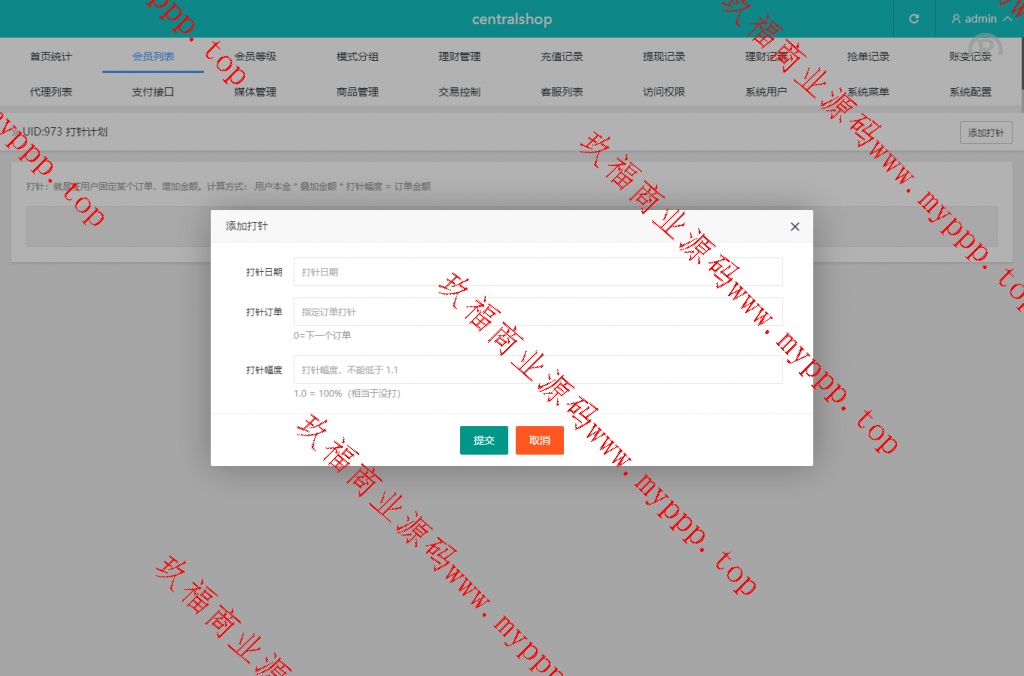Image resolution: width=1024 pixels, height=676 pixels.
Task: Click the 打针订单 order input field
Action: pos(538,312)
